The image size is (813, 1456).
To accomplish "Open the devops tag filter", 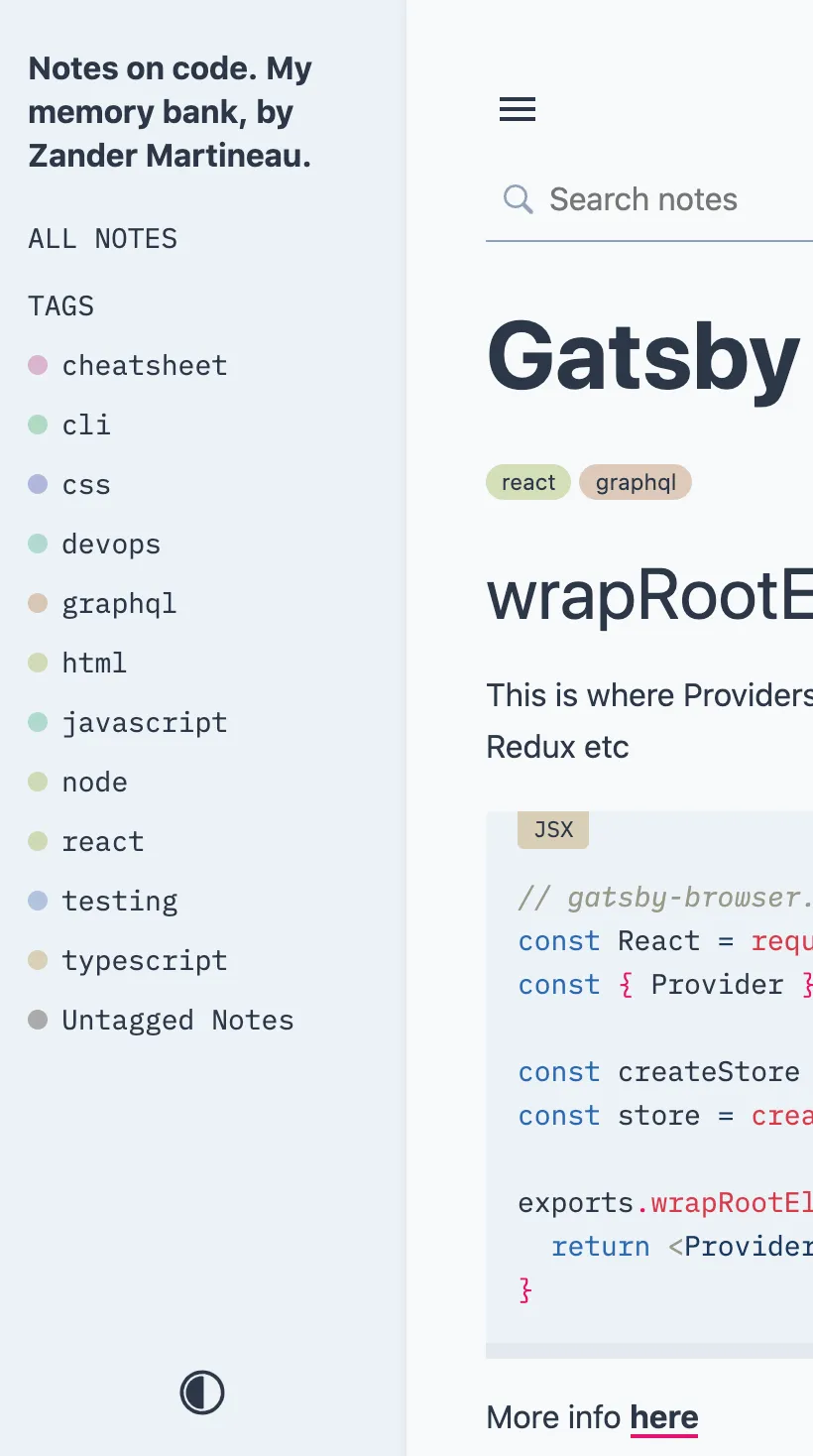I will (111, 544).
